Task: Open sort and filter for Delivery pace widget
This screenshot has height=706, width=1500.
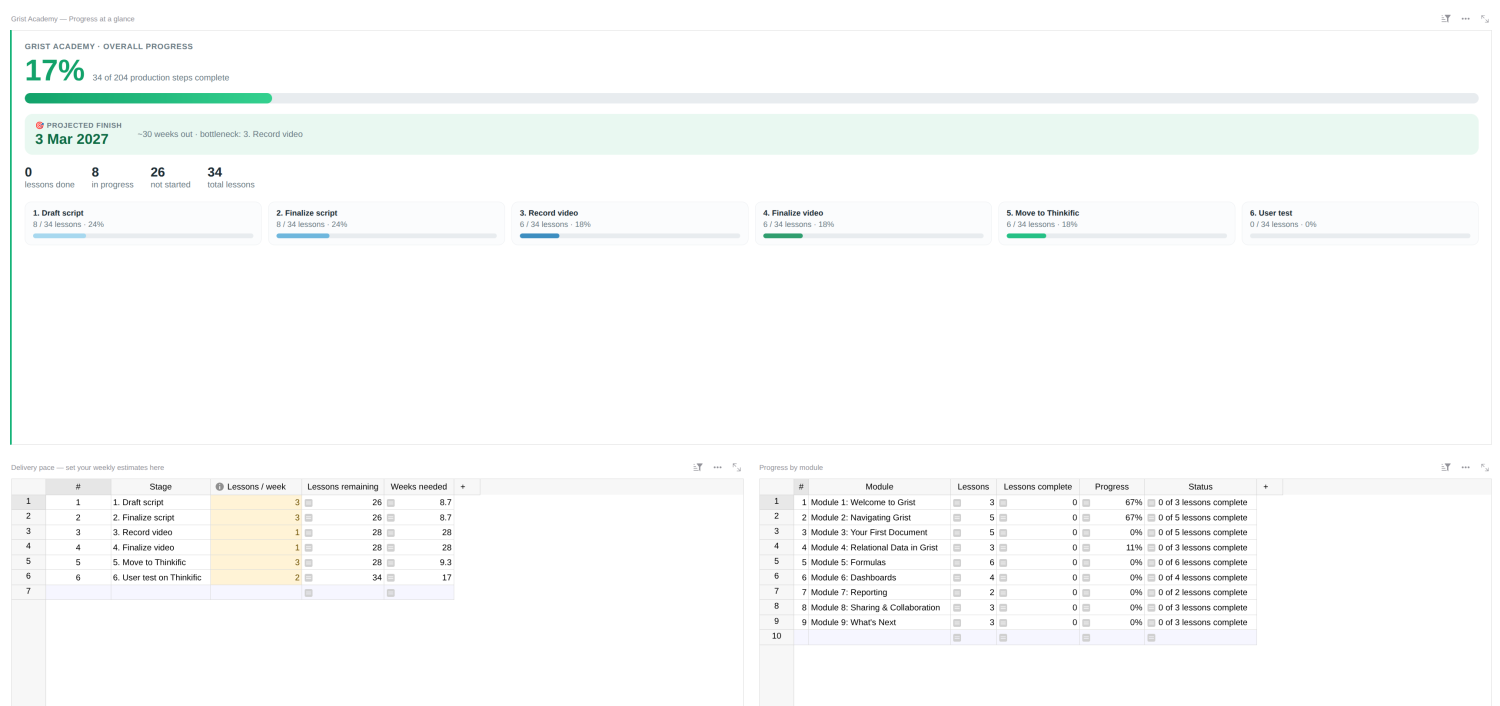Action: point(698,467)
